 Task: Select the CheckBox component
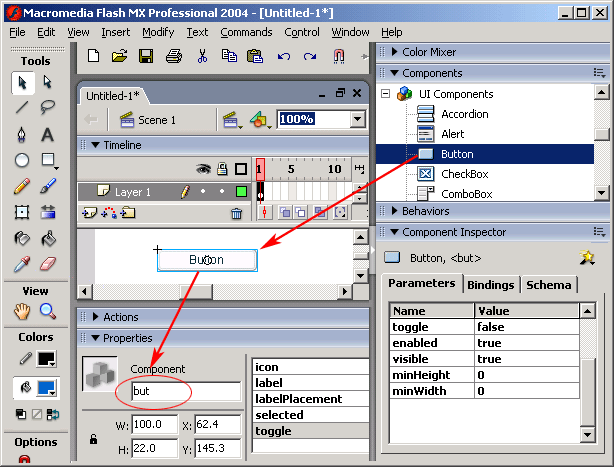point(465,174)
